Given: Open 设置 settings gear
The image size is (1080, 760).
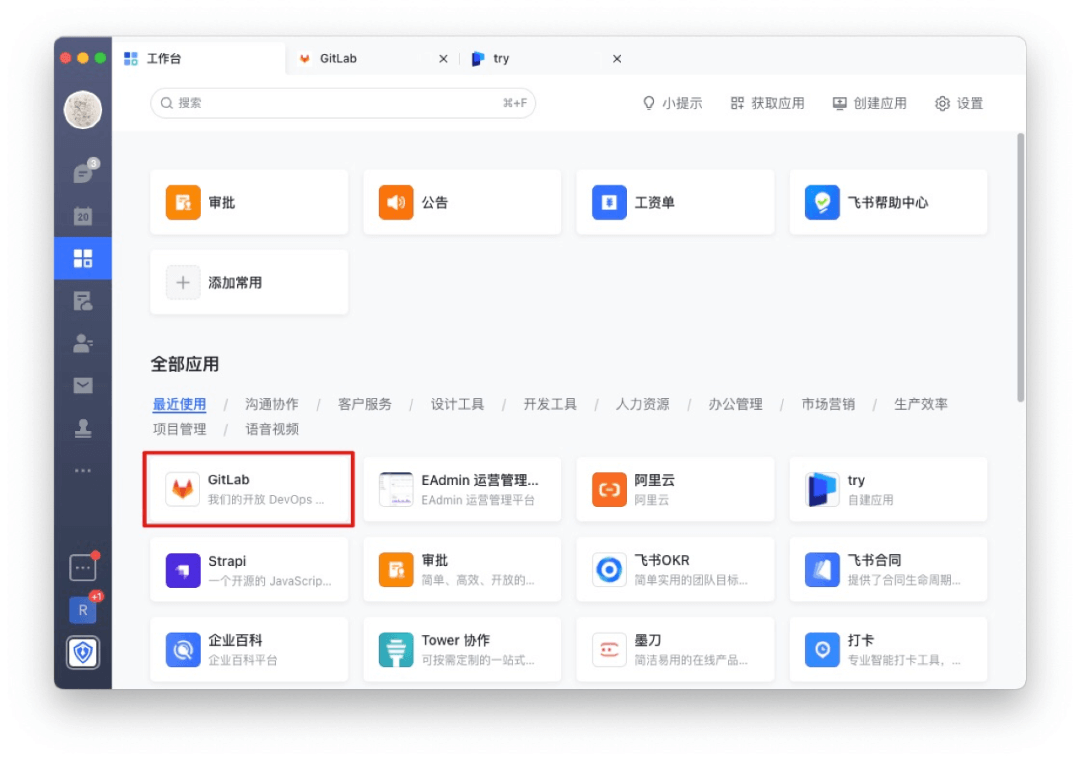Looking at the screenshot, I should [x=958, y=103].
